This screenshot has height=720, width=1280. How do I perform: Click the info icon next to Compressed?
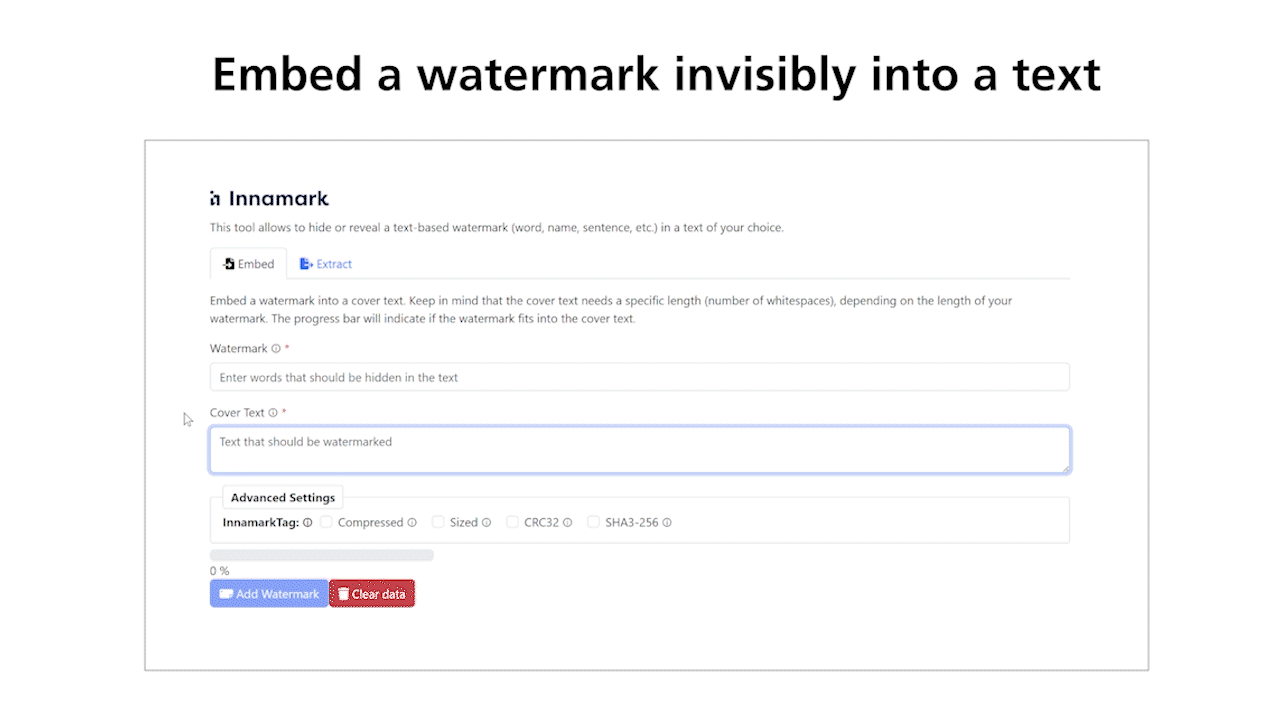tap(414, 522)
